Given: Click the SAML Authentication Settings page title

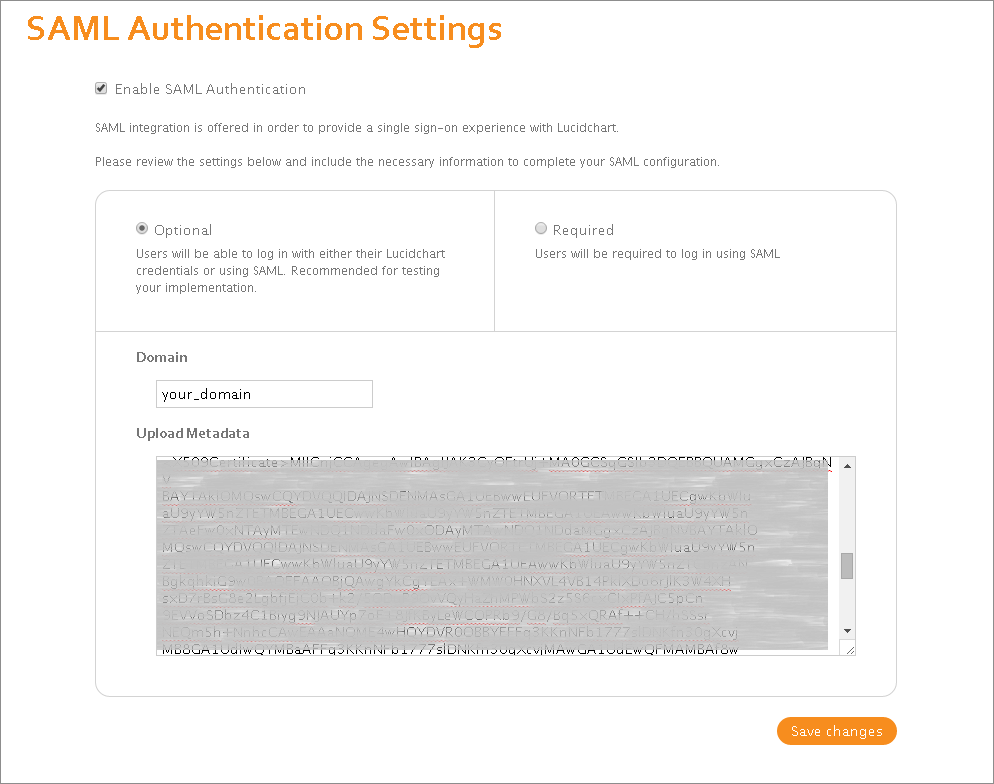Looking at the screenshot, I should click(x=264, y=29).
